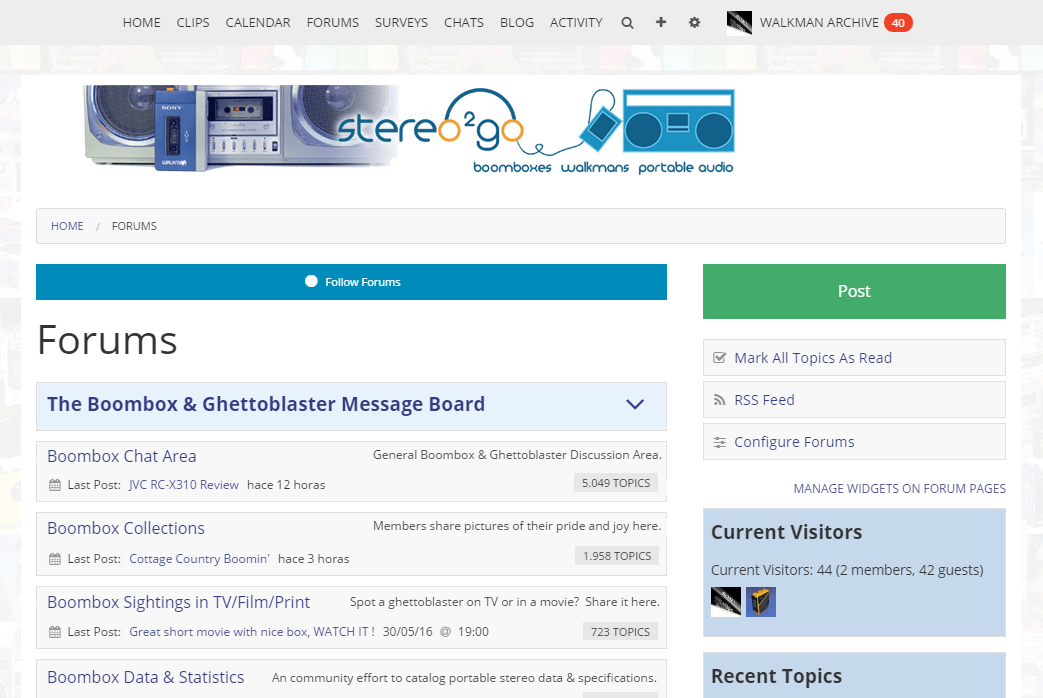Click the Current Visitors widget heading

click(x=786, y=532)
